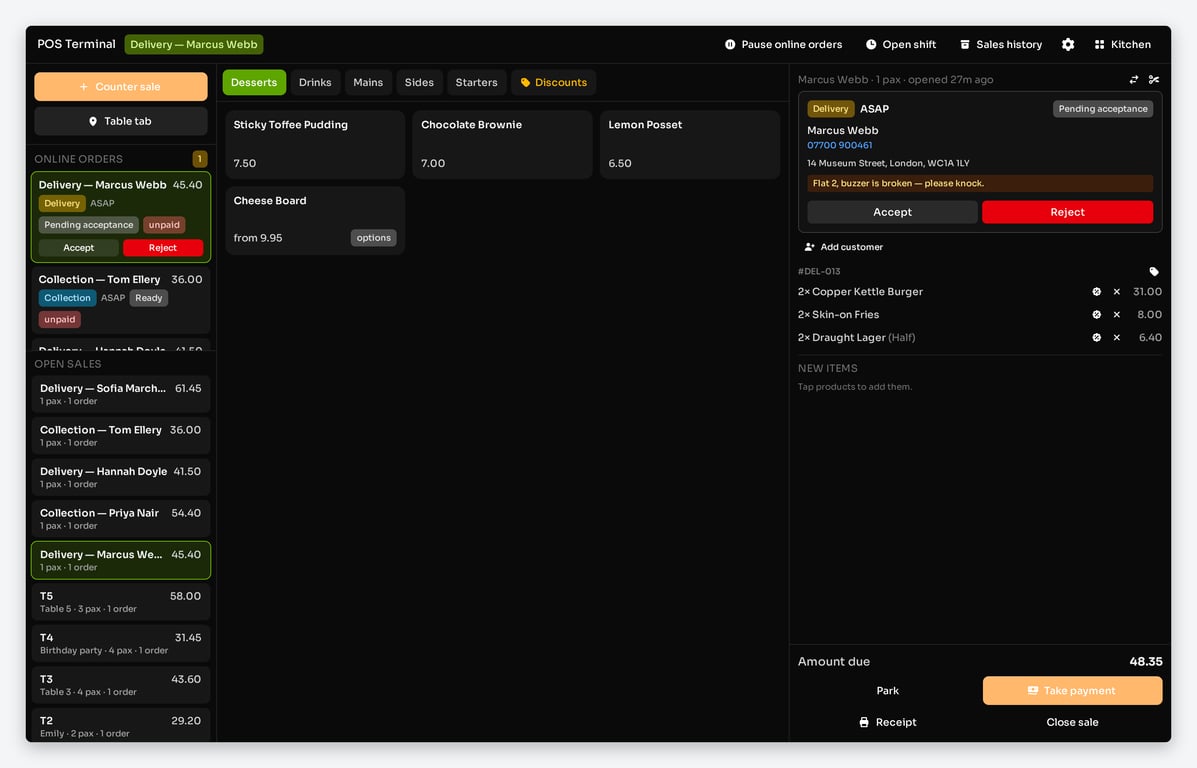Click the split bill scissors icon
Screen dimensions: 1197x768
click(x=1153, y=79)
